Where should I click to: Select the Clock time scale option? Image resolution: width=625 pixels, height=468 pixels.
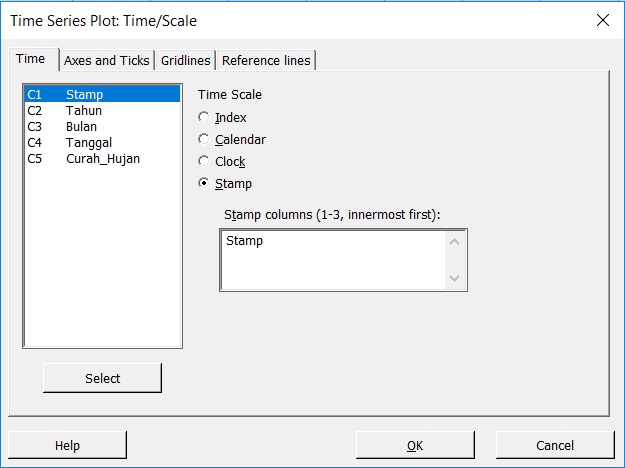[205, 162]
